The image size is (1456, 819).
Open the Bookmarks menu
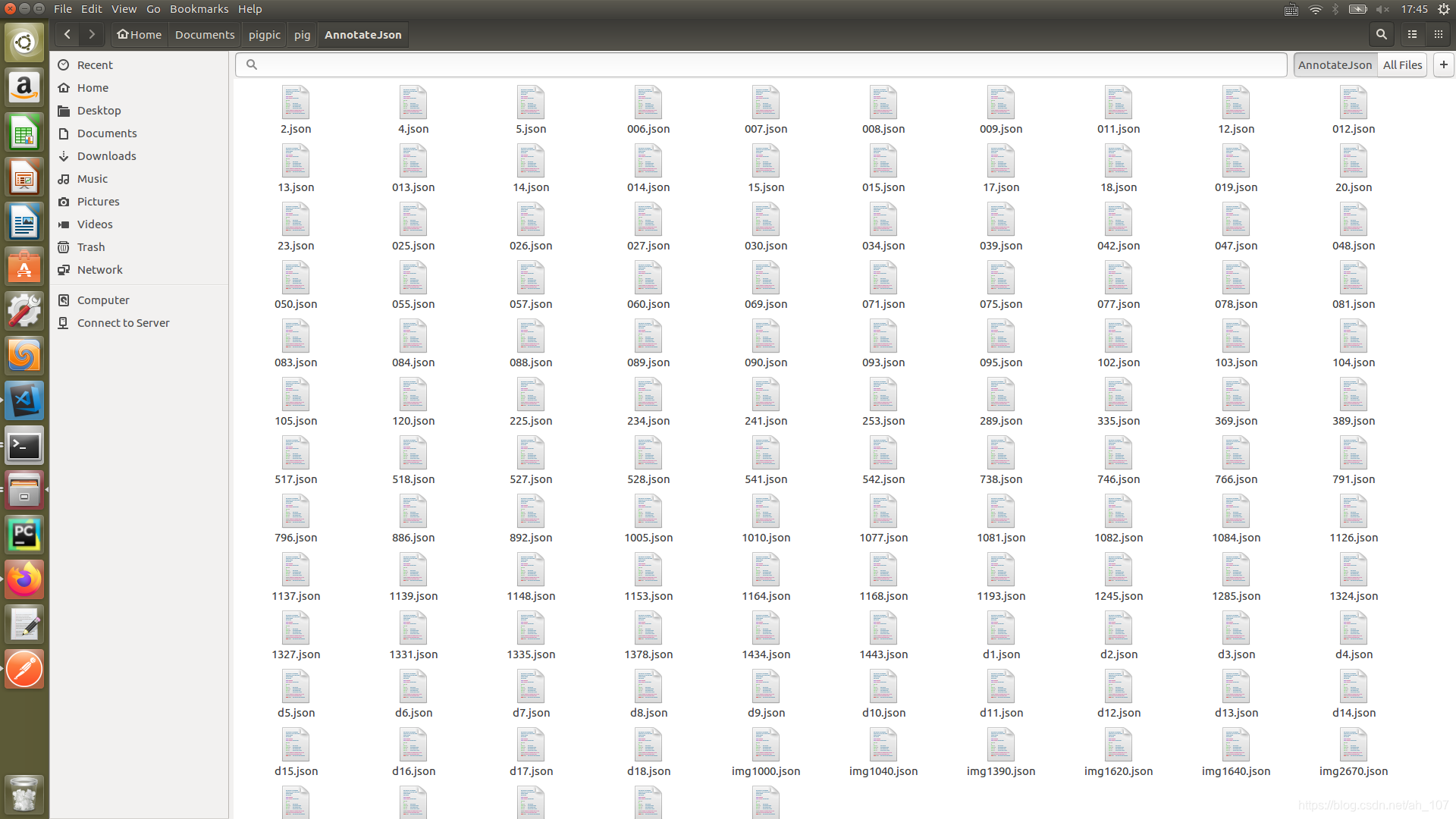199,9
